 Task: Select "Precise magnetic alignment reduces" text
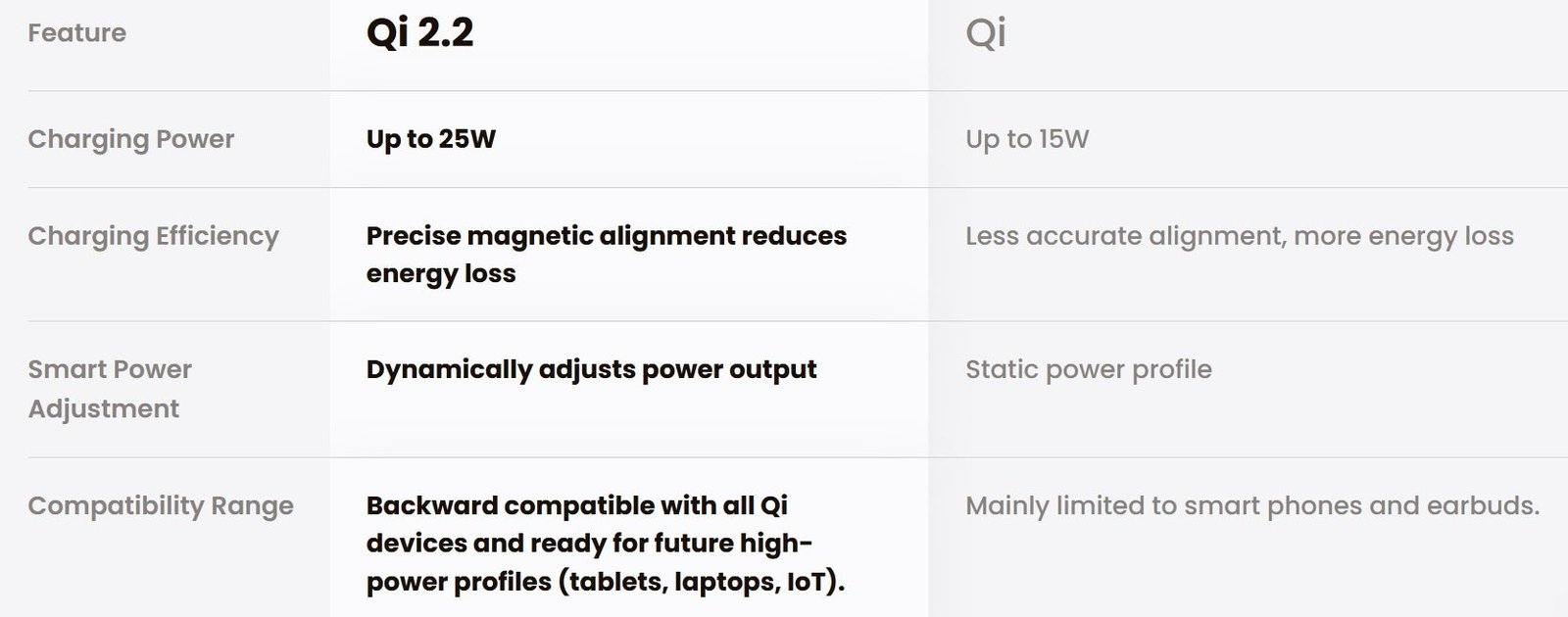606,236
